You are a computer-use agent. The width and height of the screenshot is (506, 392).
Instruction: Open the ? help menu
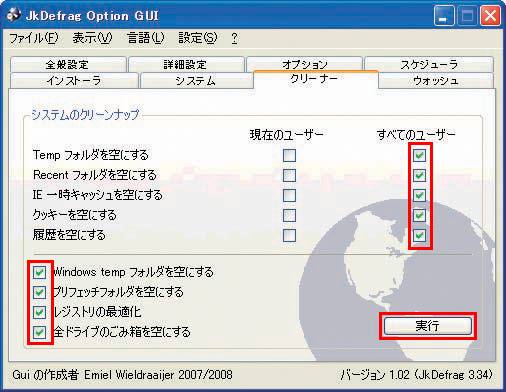pos(234,38)
